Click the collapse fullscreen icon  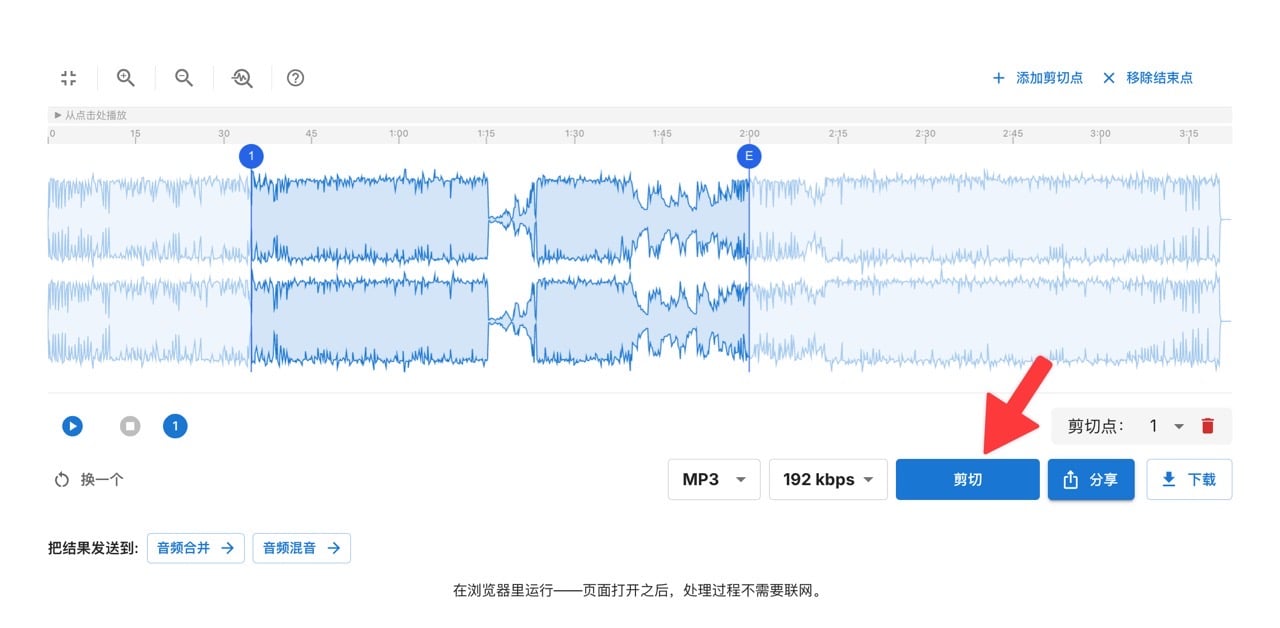pos(68,78)
